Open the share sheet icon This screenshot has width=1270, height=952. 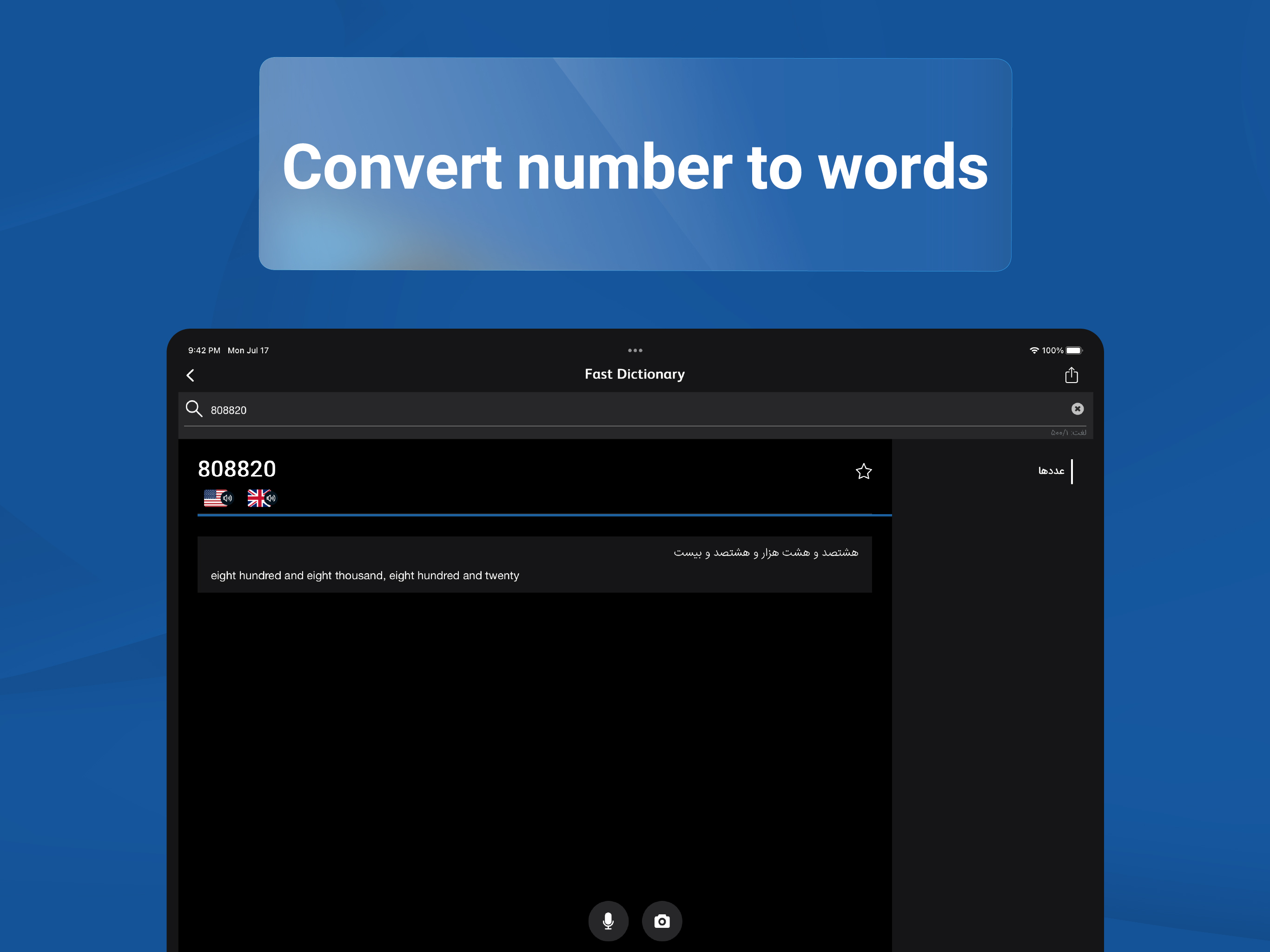(1071, 376)
